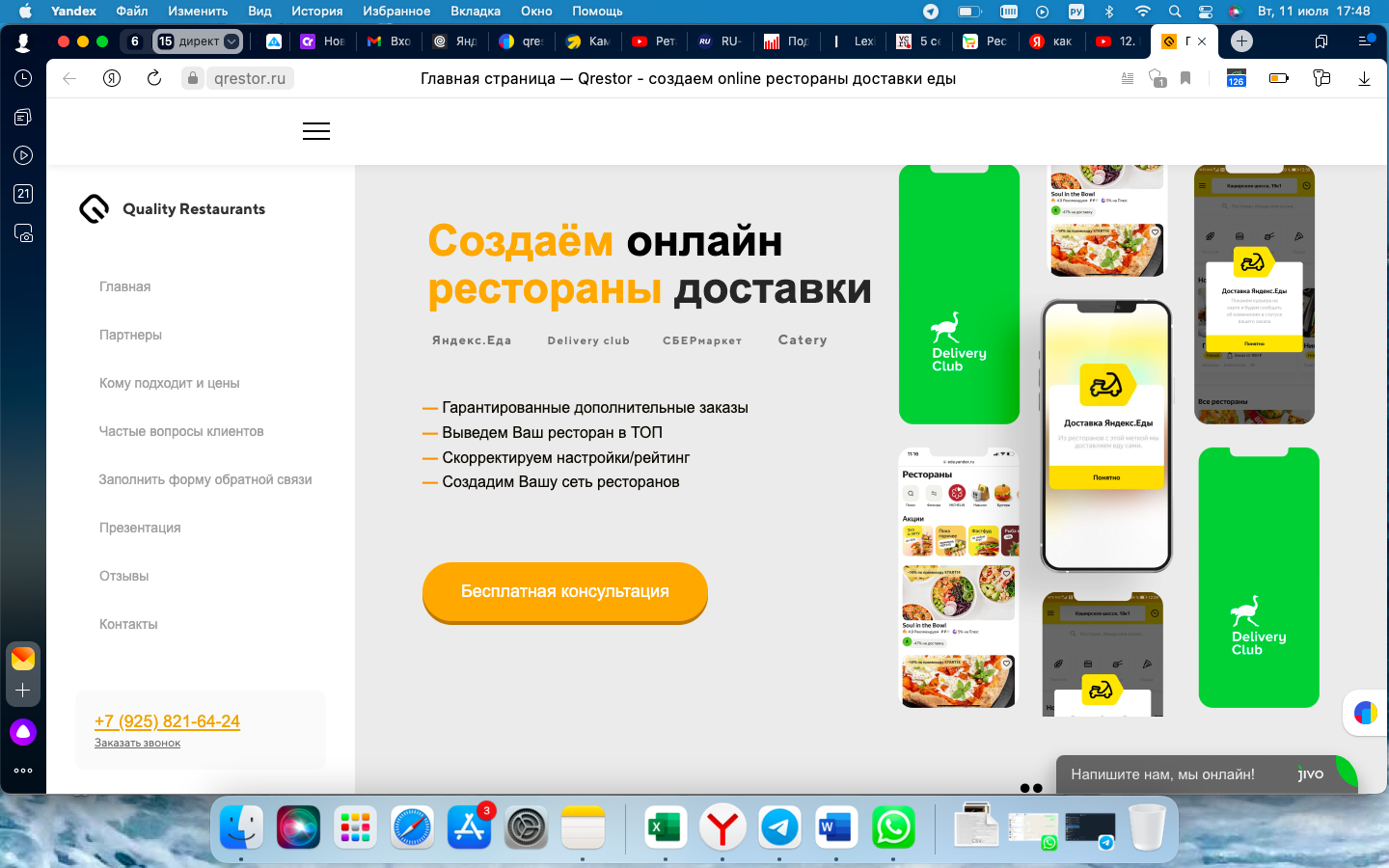Screen dimensions: 1389x868
Task: Go back using the browser back arrow
Action: pyautogui.click(x=69, y=78)
